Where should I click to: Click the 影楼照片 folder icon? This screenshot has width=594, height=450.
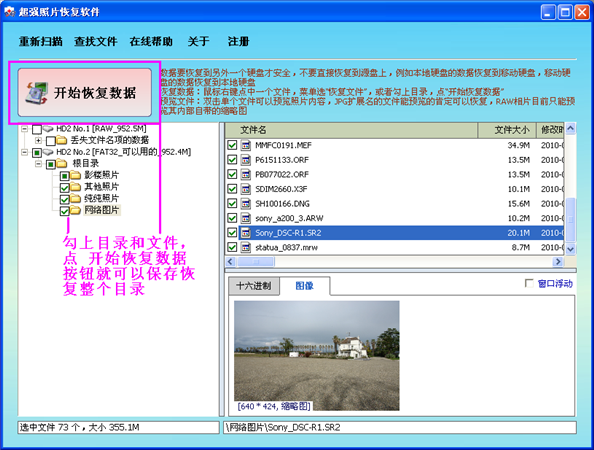[x=76, y=175]
